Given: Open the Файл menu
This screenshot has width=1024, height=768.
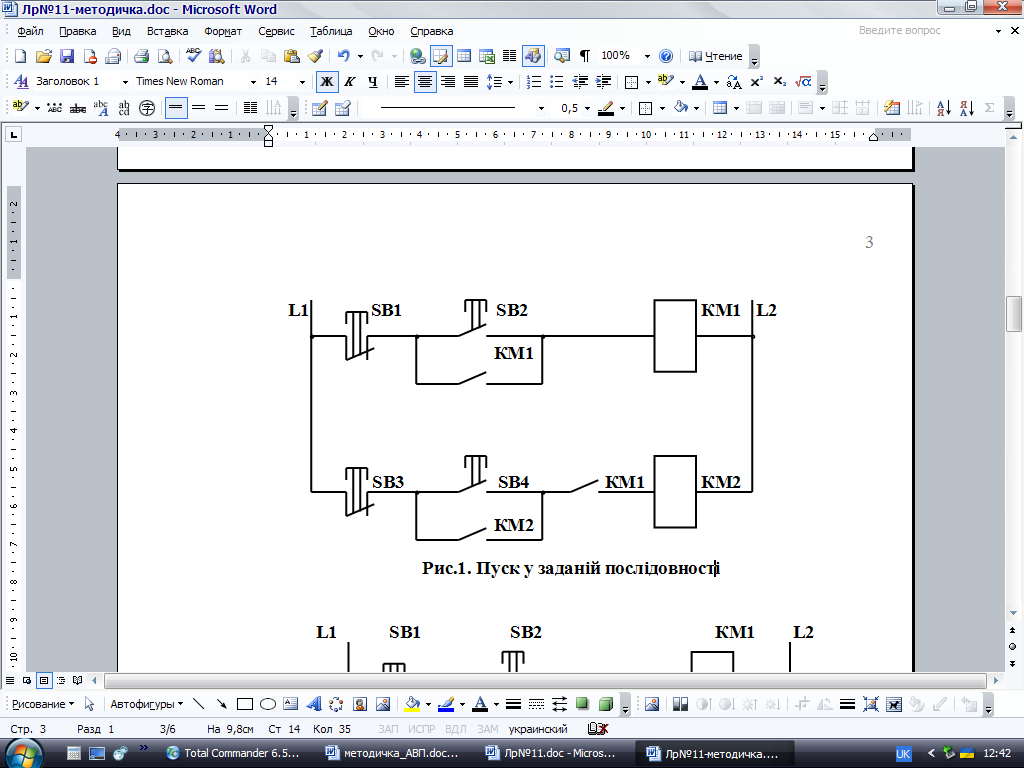Looking at the screenshot, I should [x=30, y=31].
